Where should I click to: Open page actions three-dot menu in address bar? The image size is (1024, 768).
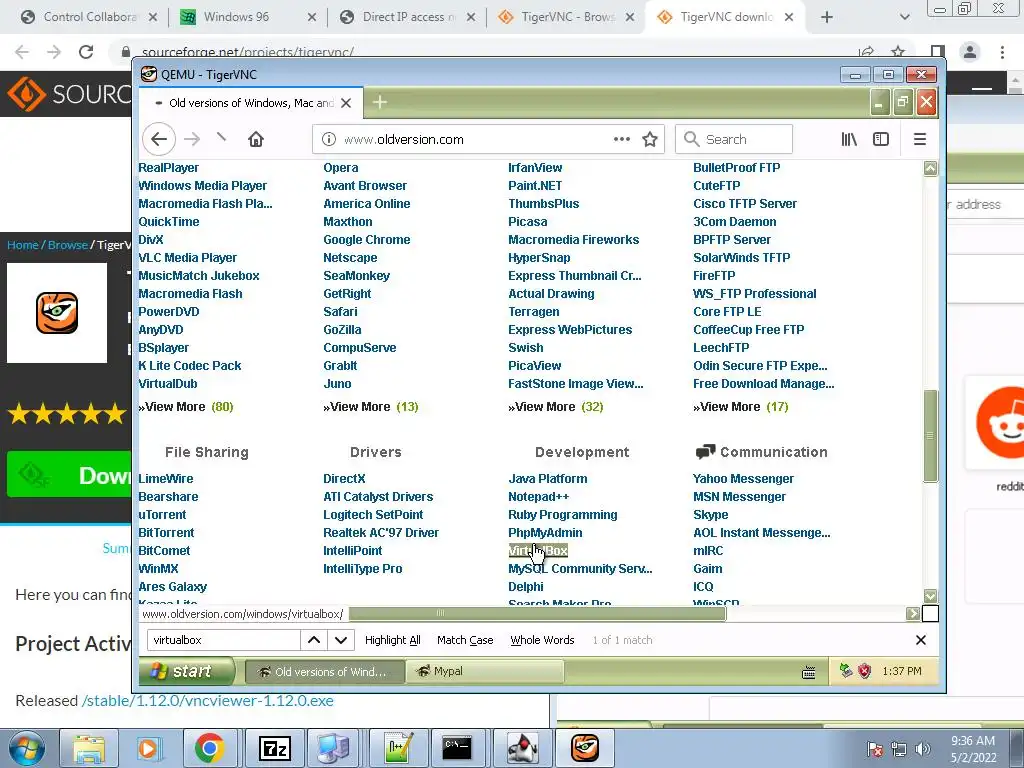click(x=622, y=139)
